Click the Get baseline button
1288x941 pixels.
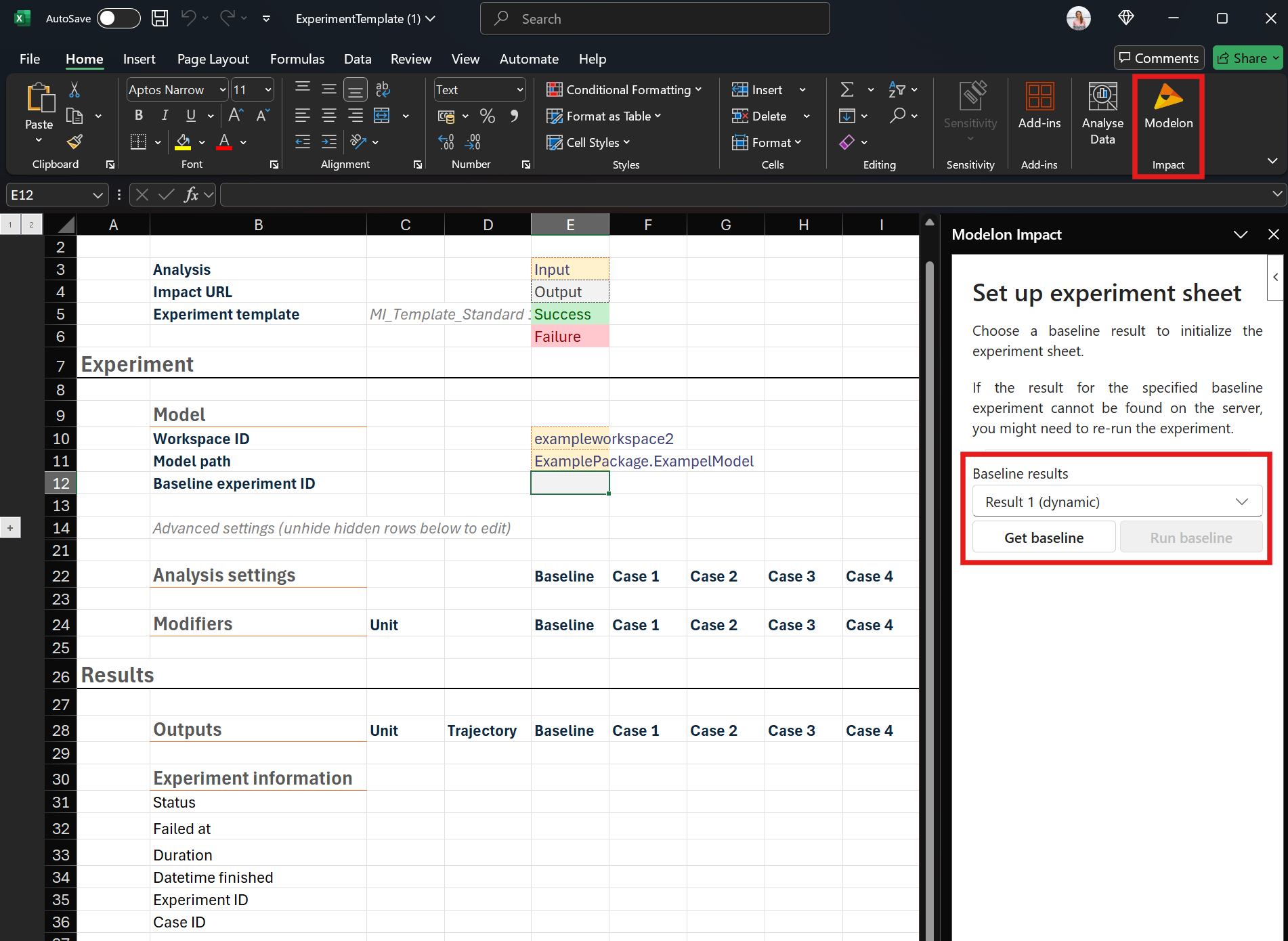coord(1044,538)
